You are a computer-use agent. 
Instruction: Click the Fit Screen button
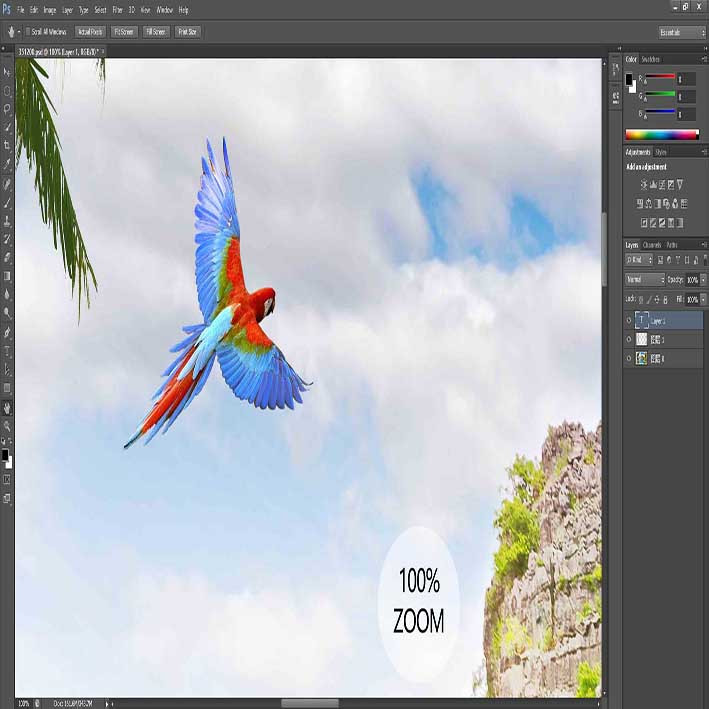pos(124,32)
